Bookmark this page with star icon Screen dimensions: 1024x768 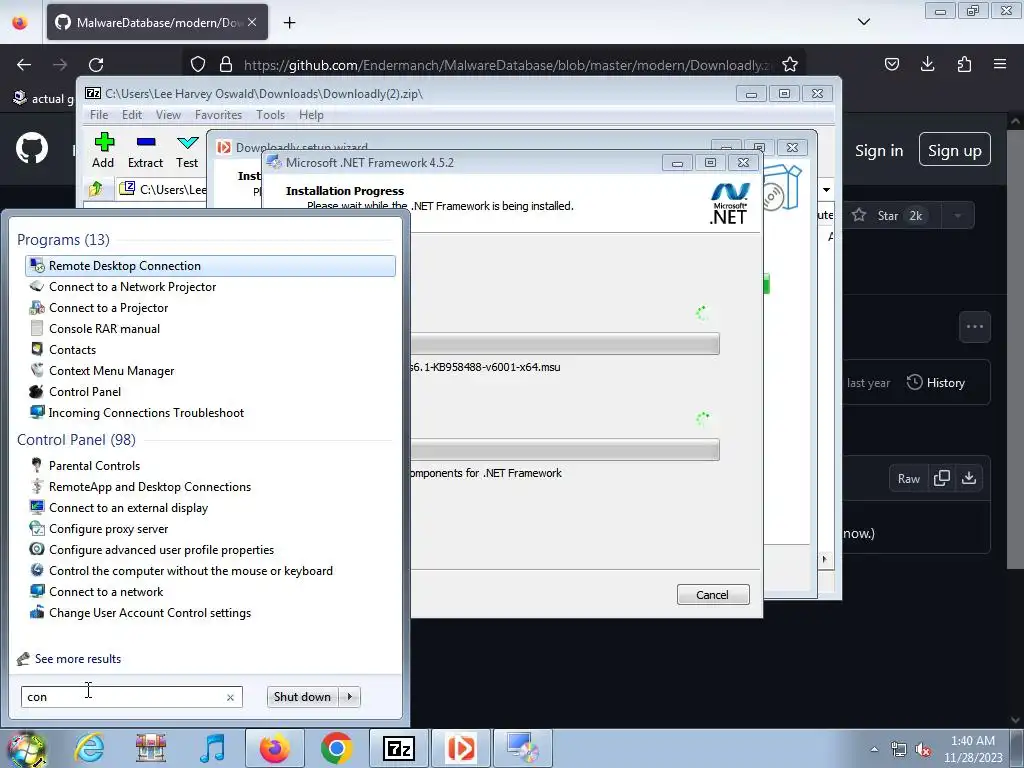pyautogui.click(x=790, y=64)
